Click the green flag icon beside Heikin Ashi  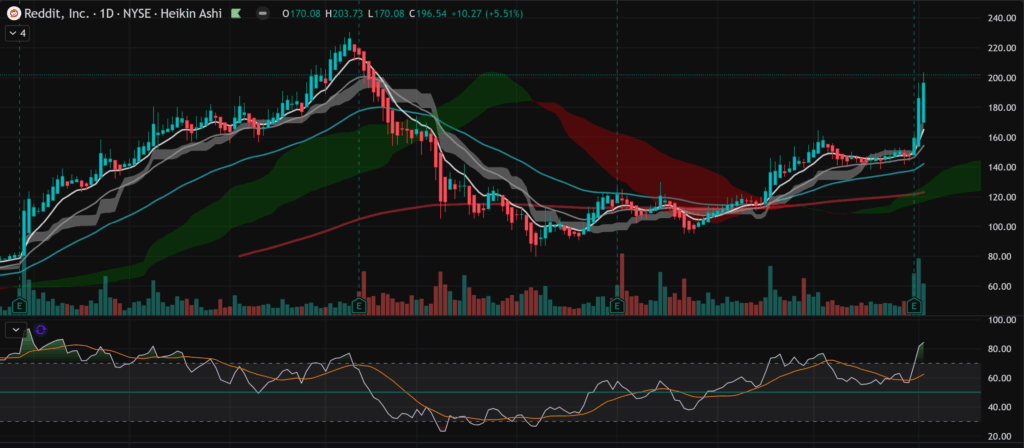(x=235, y=14)
